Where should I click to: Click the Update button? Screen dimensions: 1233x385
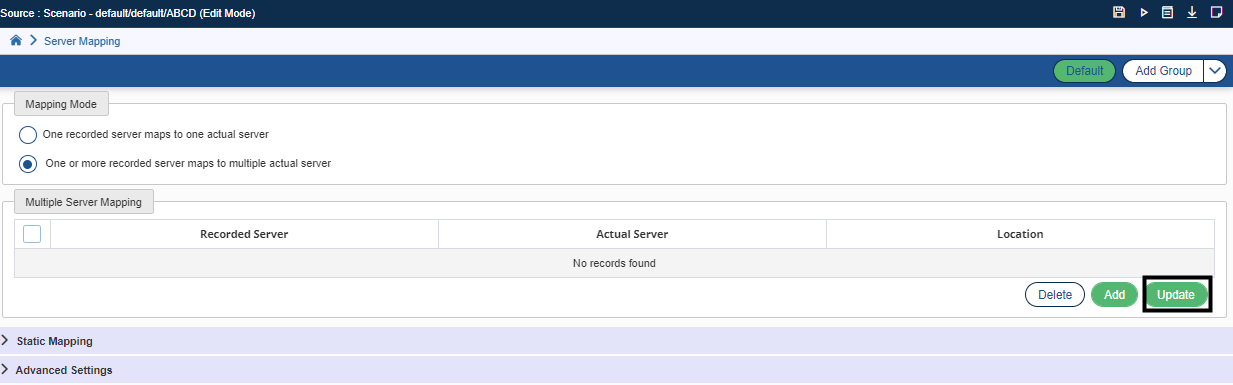click(1176, 295)
